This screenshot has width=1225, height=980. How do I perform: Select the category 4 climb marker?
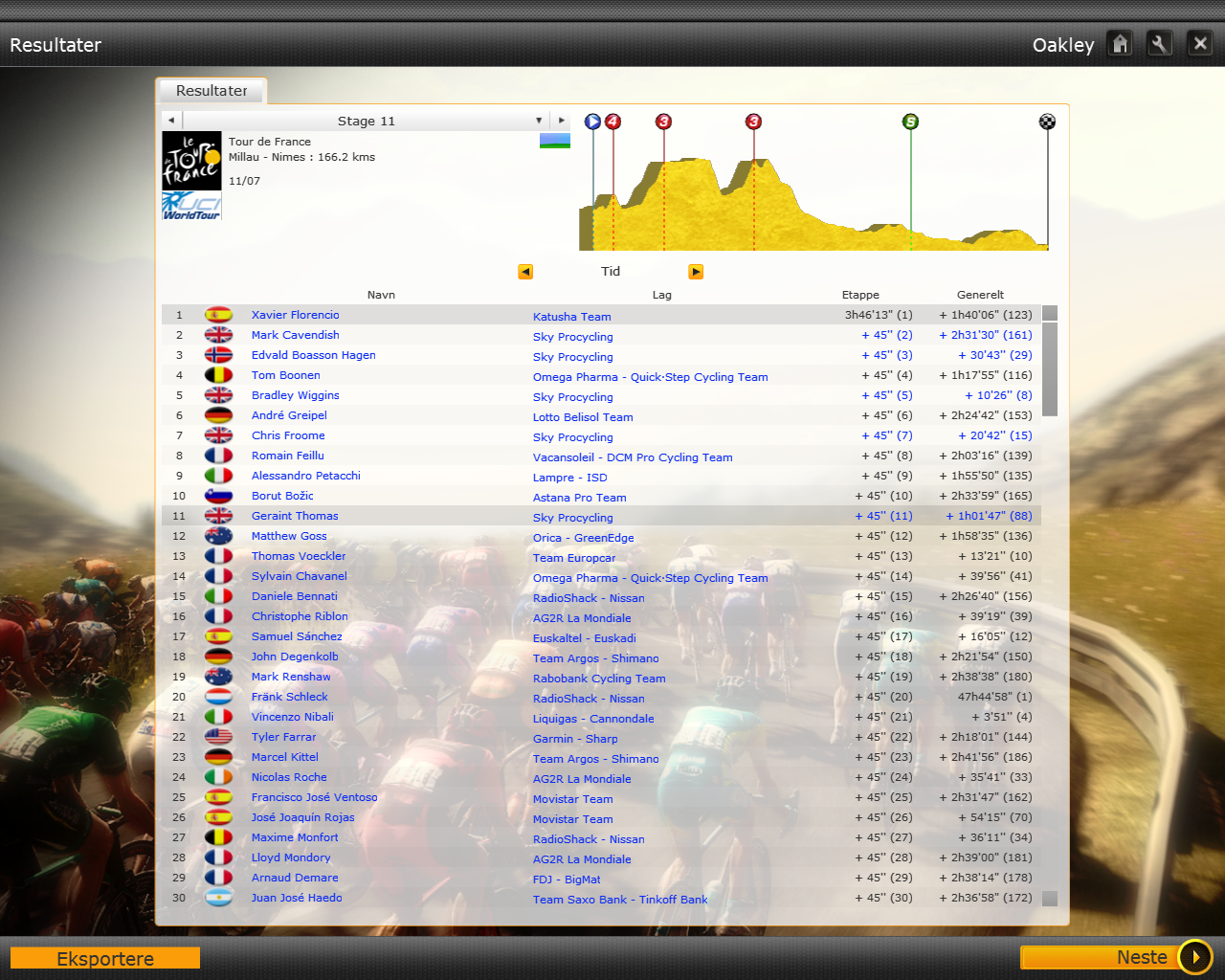click(x=612, y=122)
